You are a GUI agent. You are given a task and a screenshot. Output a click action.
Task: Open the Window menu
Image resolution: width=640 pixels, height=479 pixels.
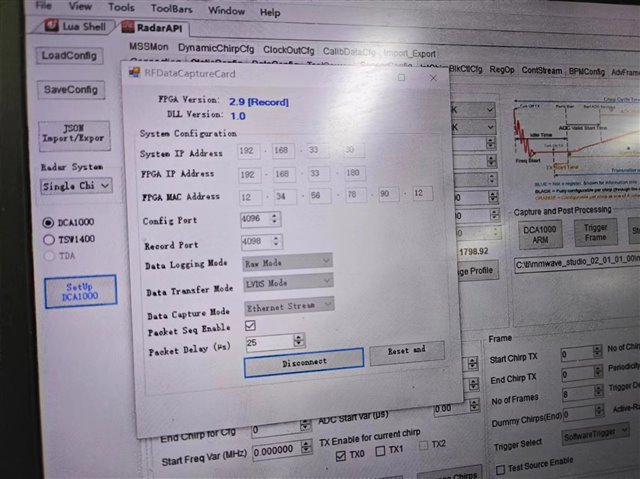coord(227,10)
